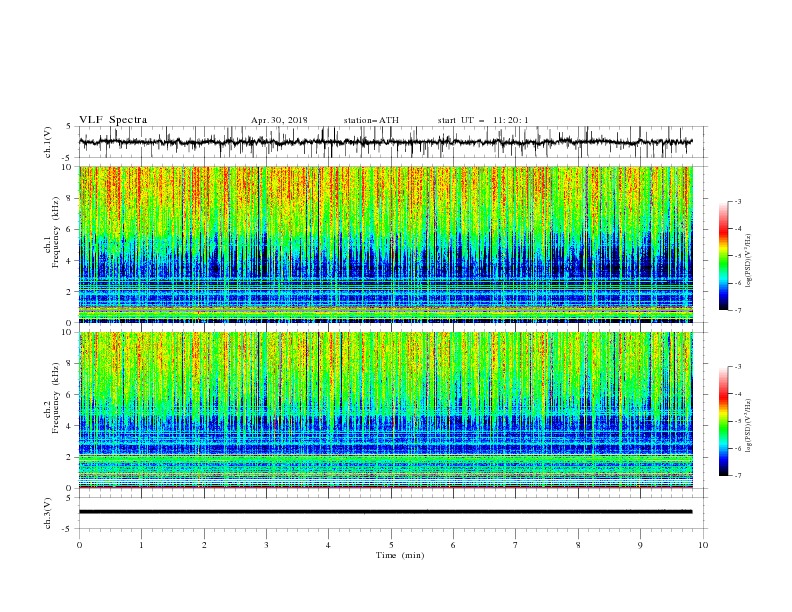Click the "8" minute tick label
This screenshot has height=612, width=792.
[578, 545]
